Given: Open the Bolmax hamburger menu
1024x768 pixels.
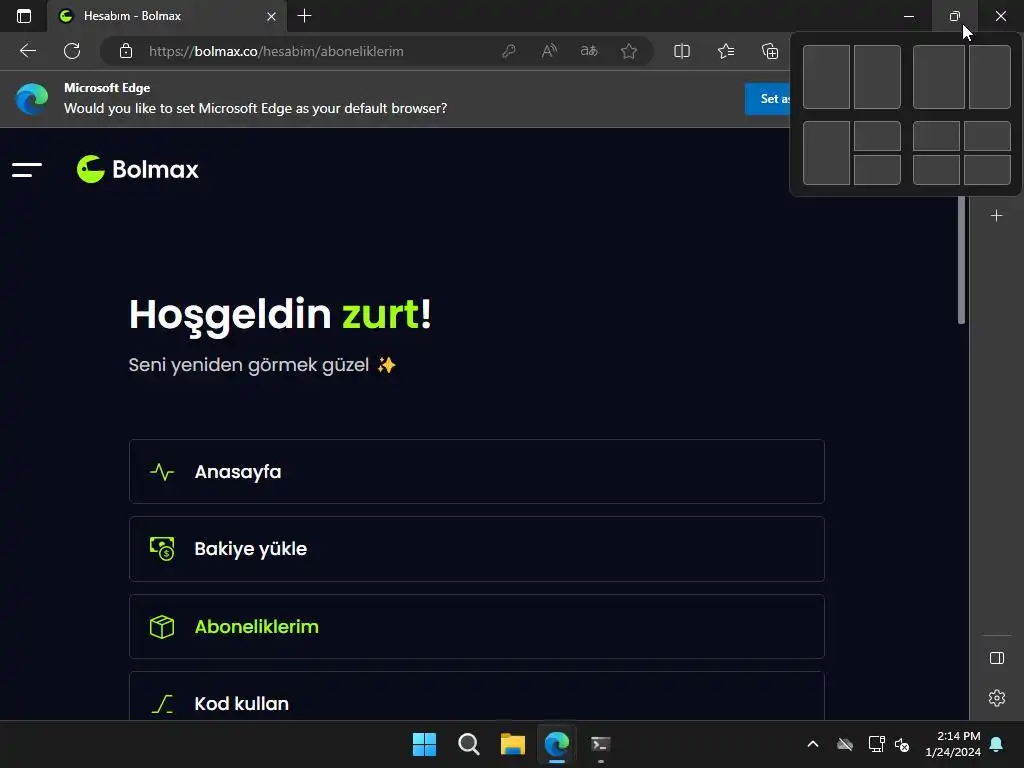Looking at the screenshot, I should pos(27,170).
